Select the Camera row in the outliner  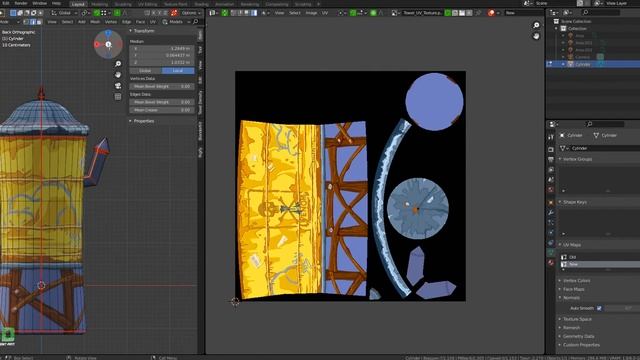pyautogui.click(x=593, y=57)
